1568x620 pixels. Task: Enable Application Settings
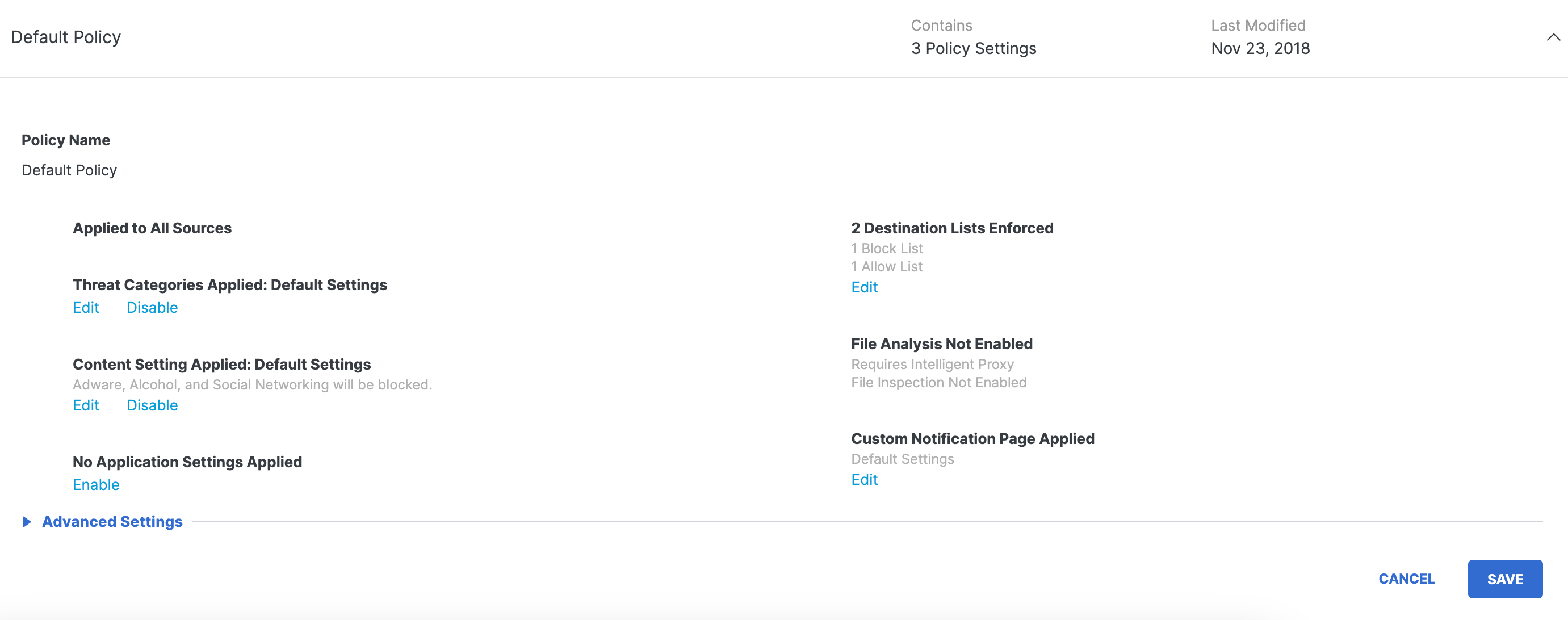pyautogui.click(x=95, y=485)
